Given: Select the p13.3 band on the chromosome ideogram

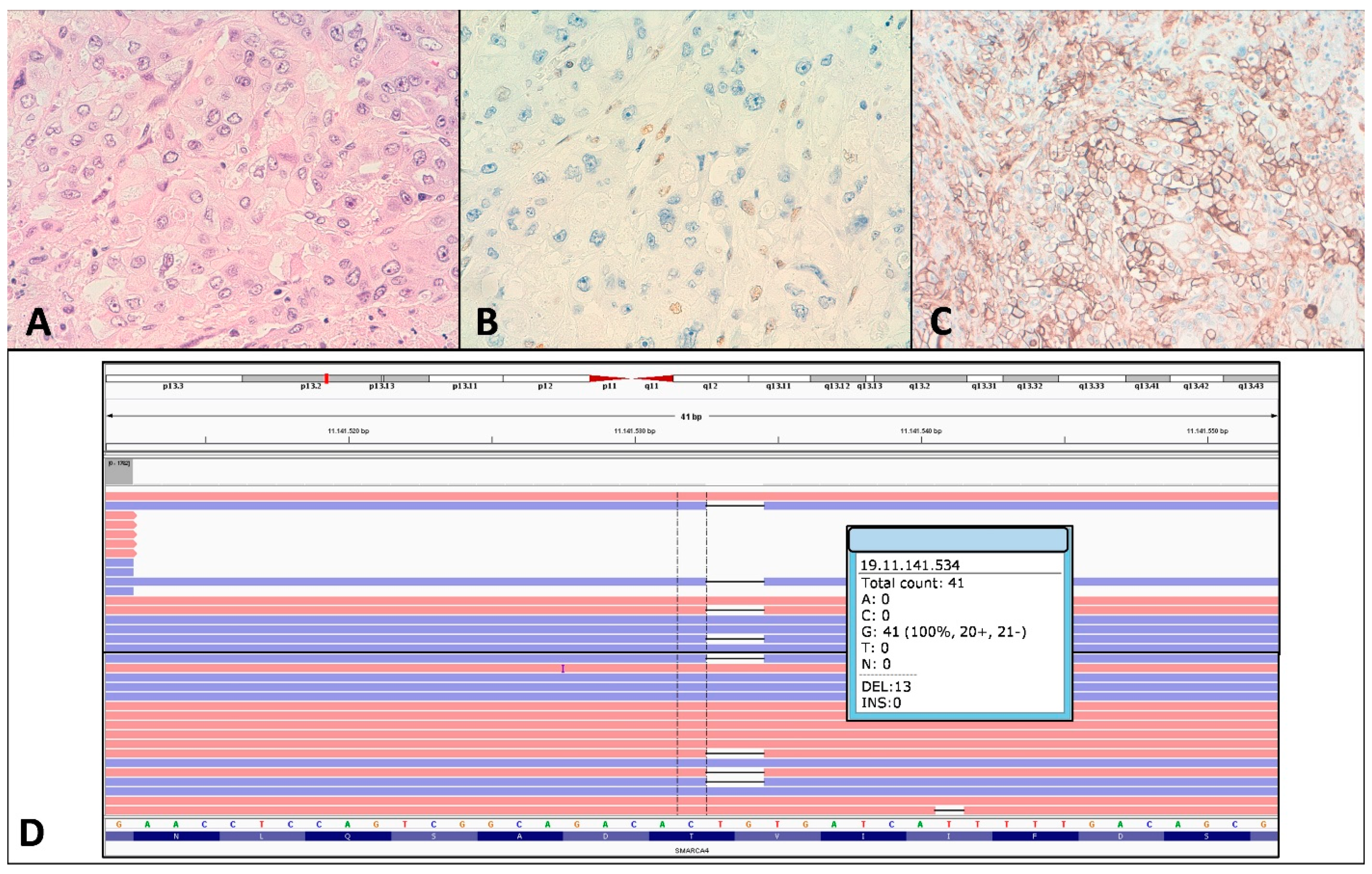Looking at the screenshot, I should coord(173,378).
